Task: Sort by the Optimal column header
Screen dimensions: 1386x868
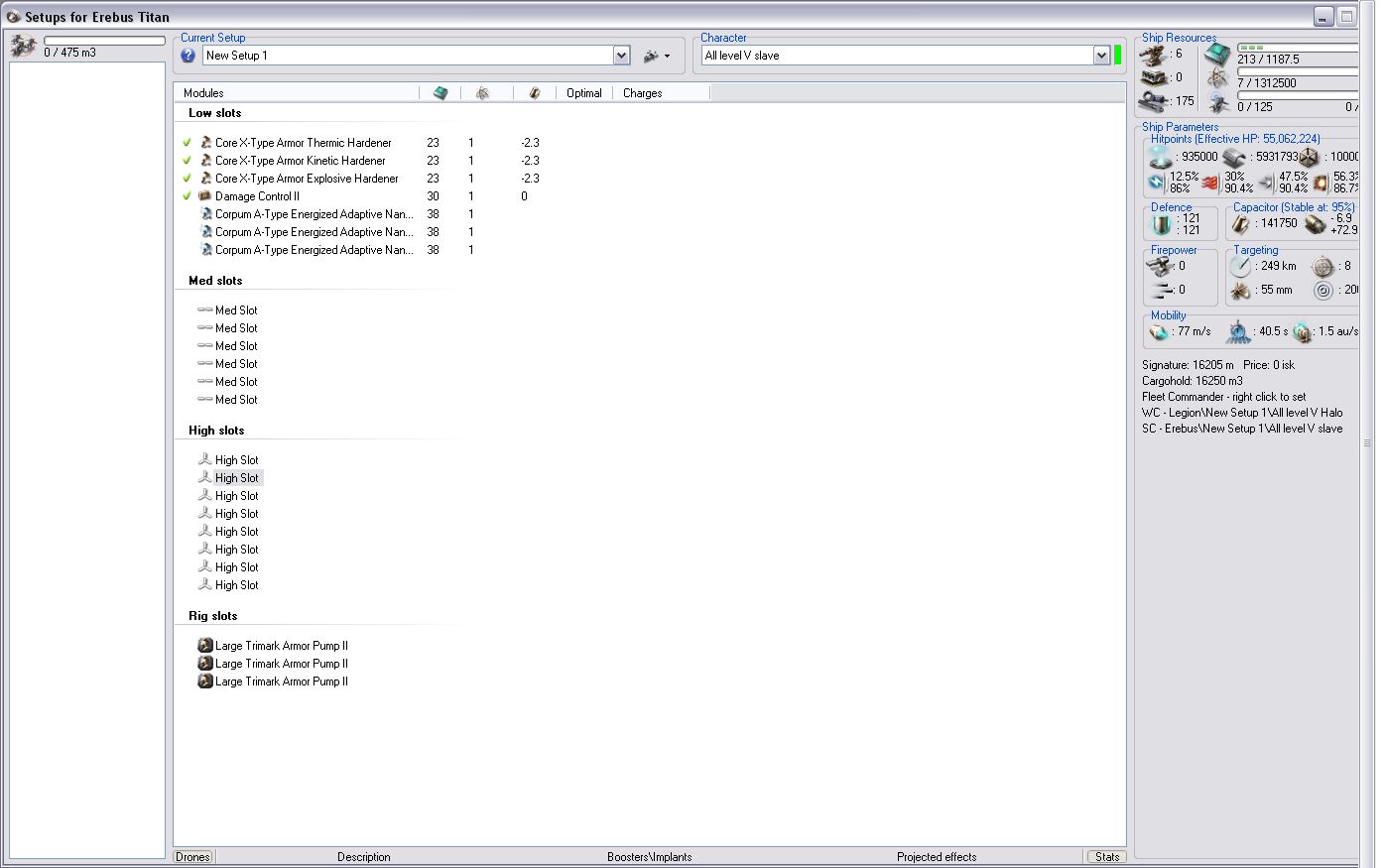Action: (x=584, y=93)
